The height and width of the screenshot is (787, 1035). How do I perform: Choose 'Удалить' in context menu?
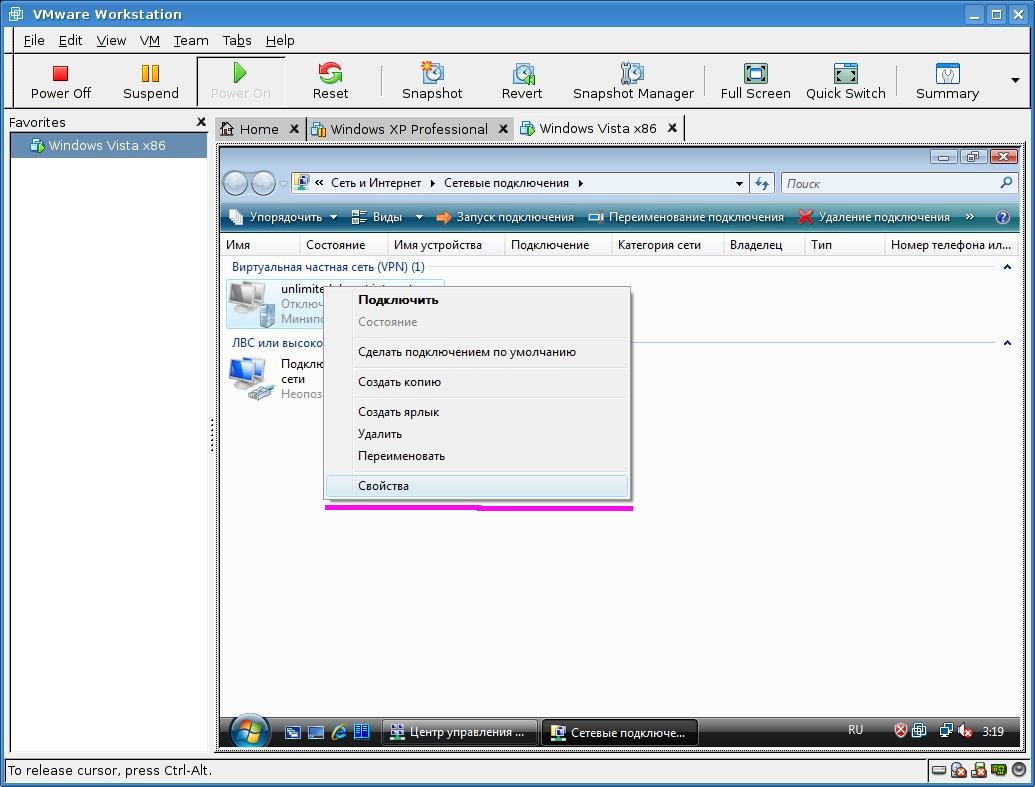[x=477, y=434]
